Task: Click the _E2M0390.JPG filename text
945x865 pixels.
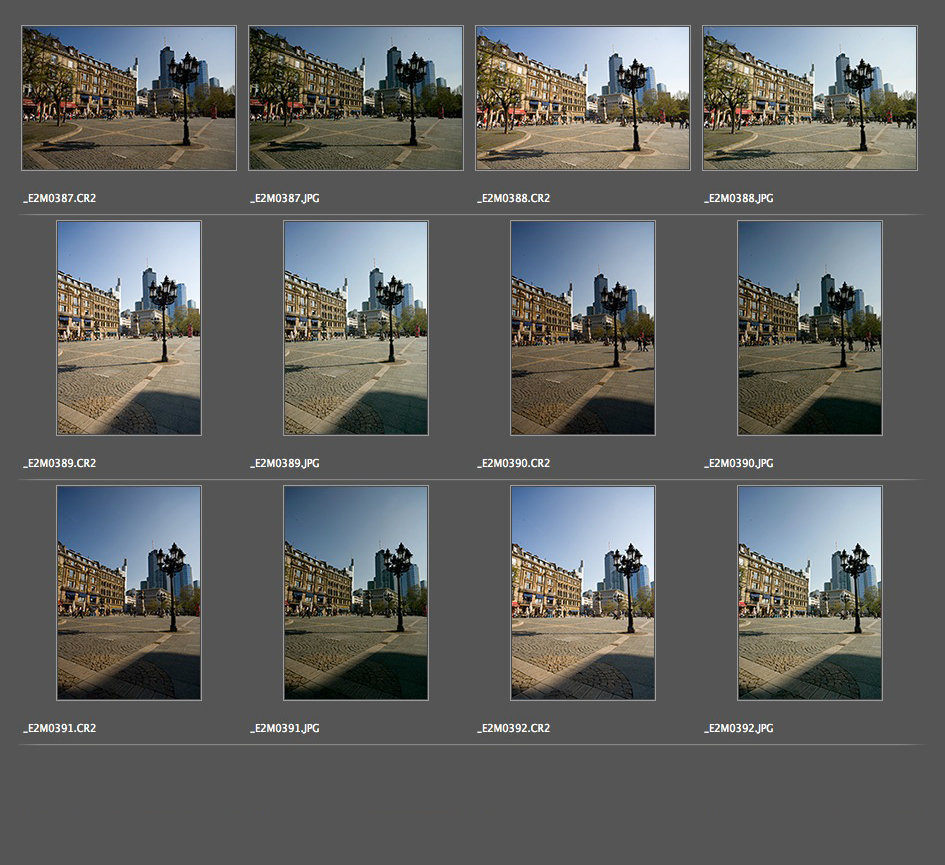Action: [x=739, y=464]
